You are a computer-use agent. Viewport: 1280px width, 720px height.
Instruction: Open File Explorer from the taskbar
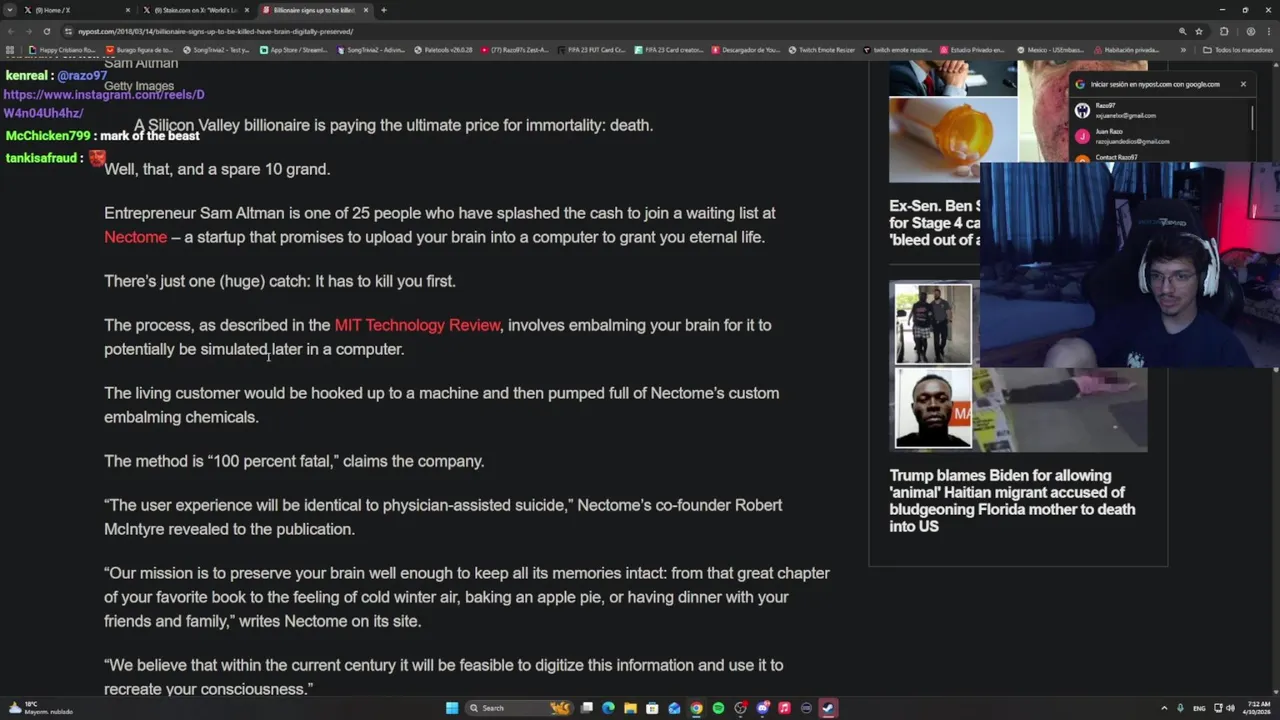click(x=630, y=708)
